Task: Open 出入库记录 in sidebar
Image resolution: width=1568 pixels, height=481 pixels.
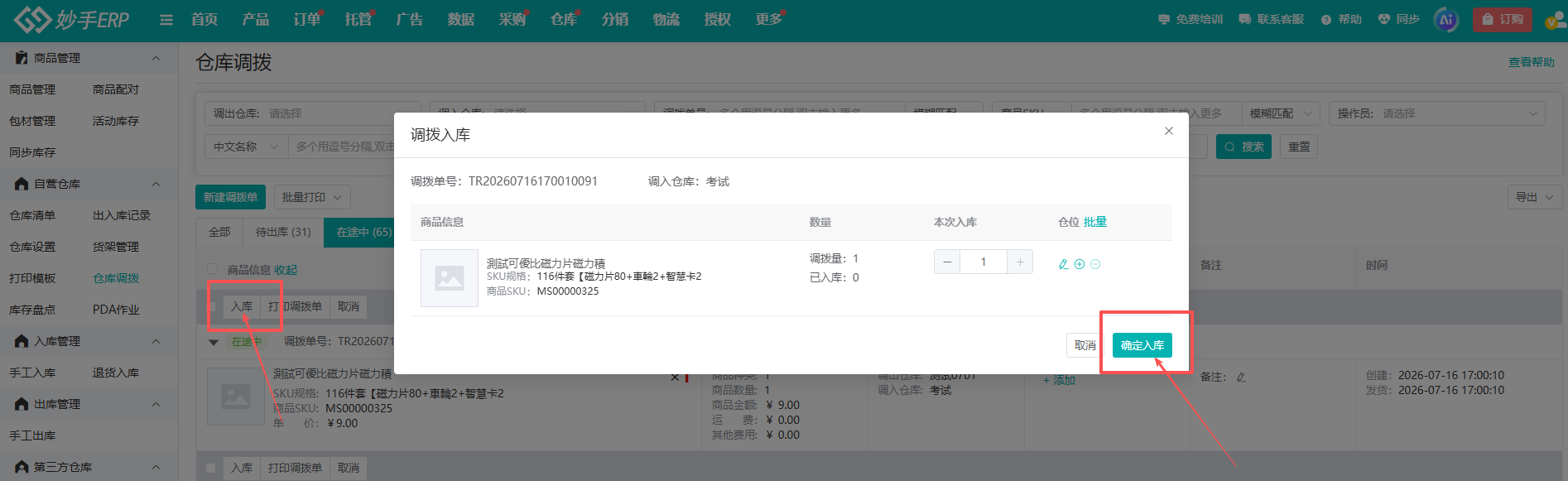Action: click(122, 215)
